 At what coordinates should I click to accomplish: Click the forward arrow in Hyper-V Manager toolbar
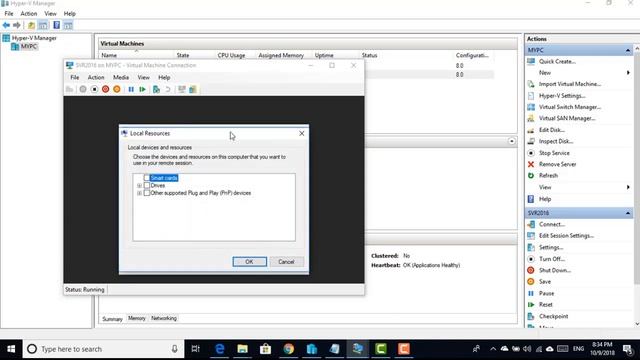pos(17,25)
